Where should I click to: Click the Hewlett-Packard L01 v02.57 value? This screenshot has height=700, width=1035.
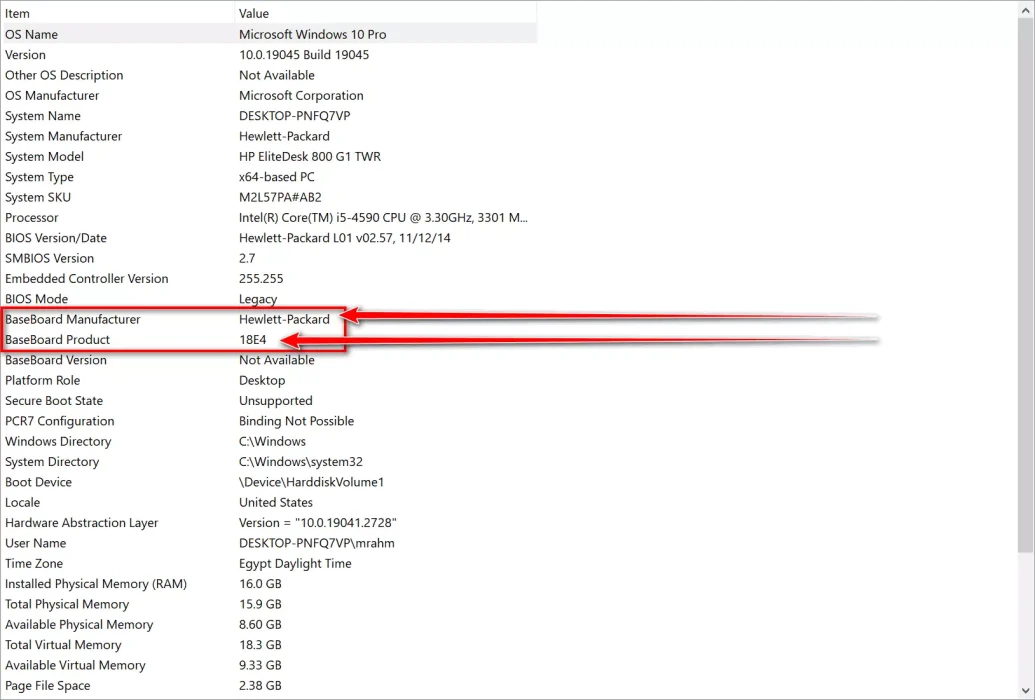345,238
